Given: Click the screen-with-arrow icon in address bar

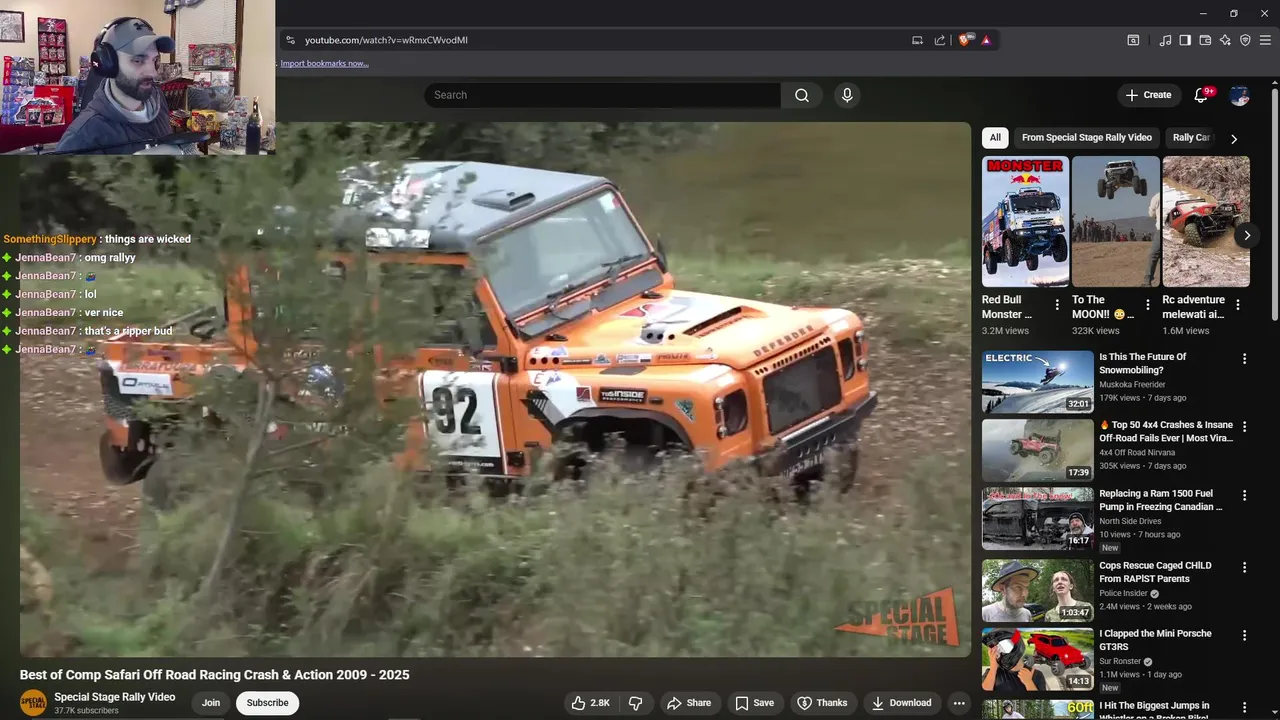Looking at the screenshot, I should point(917,40).
